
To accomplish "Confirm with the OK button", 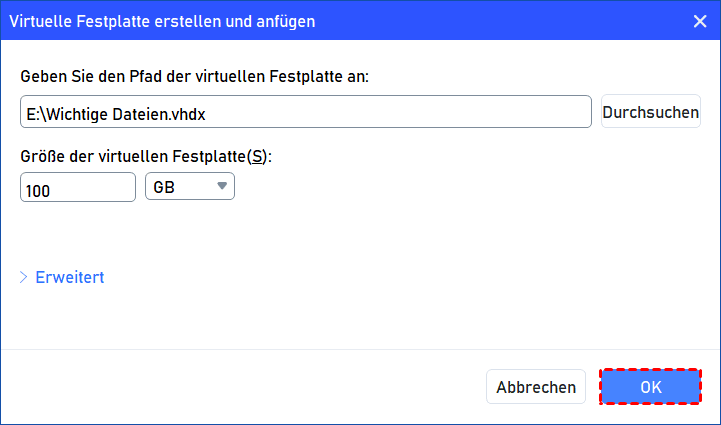I will pos(650,386).
